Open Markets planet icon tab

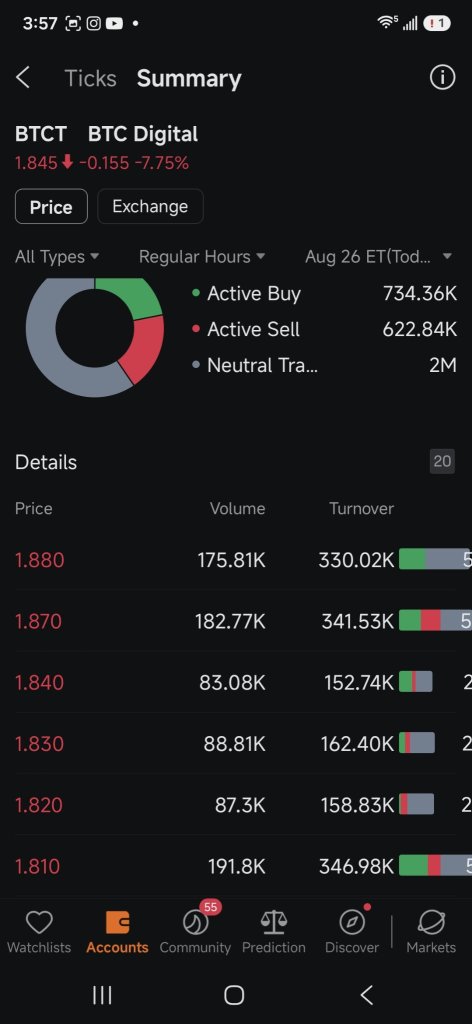431,933
